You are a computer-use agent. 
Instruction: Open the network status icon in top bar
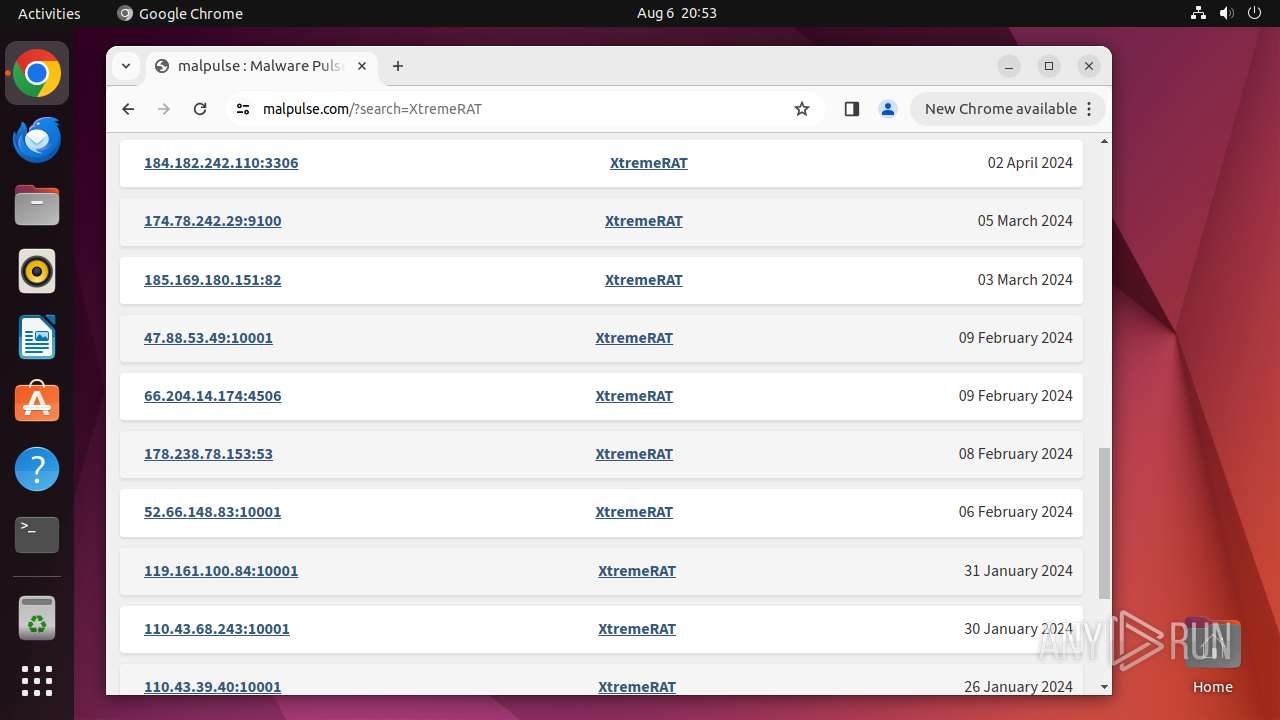click(1199, 13)
